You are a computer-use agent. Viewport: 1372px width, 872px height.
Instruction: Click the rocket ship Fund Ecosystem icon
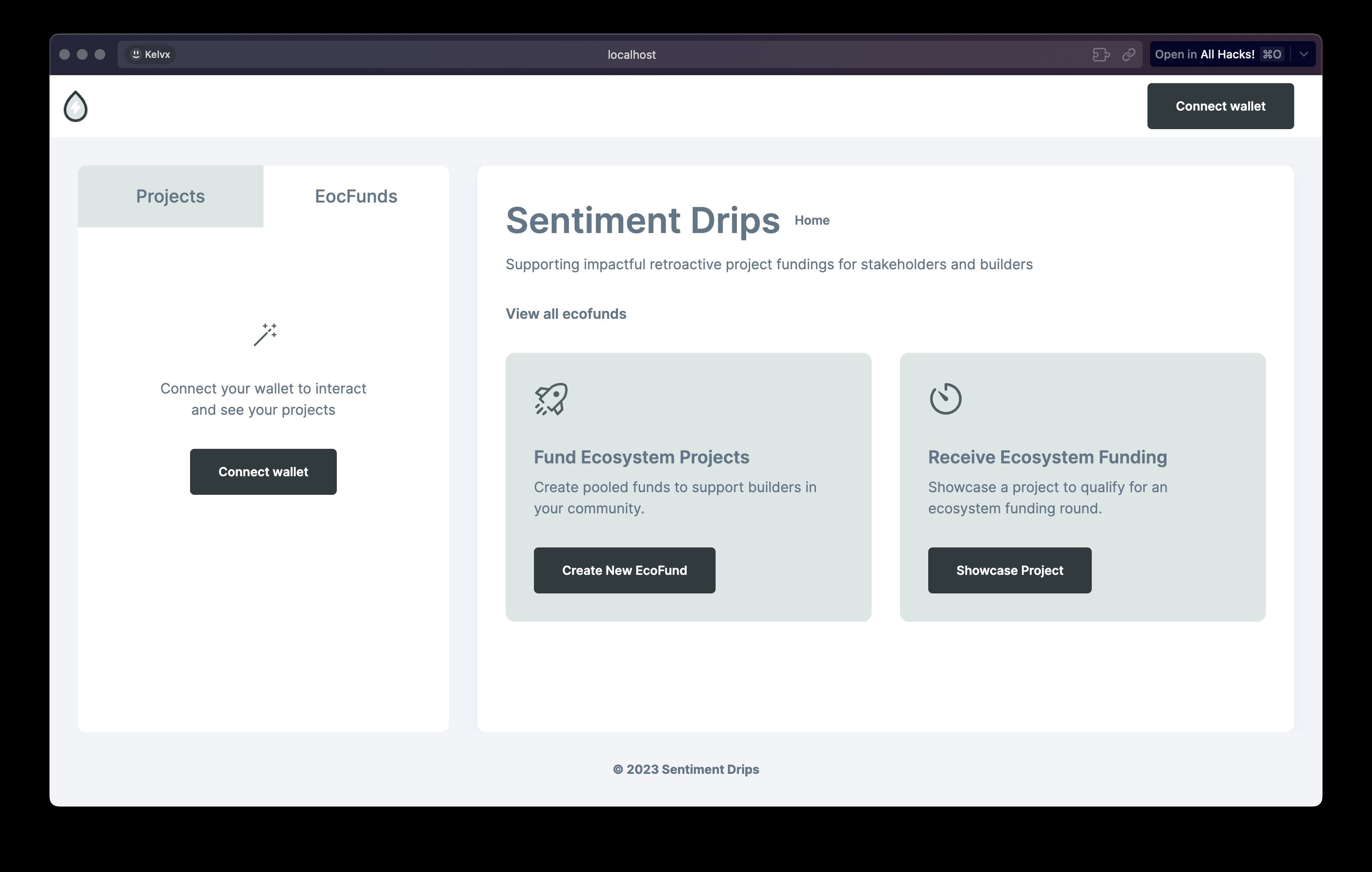click(x=550, y=398)
